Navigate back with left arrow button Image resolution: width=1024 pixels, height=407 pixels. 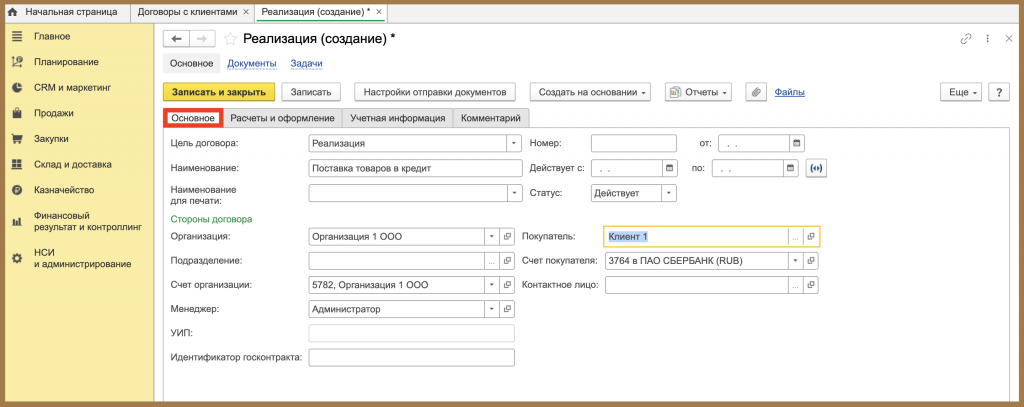pos(176,39)
